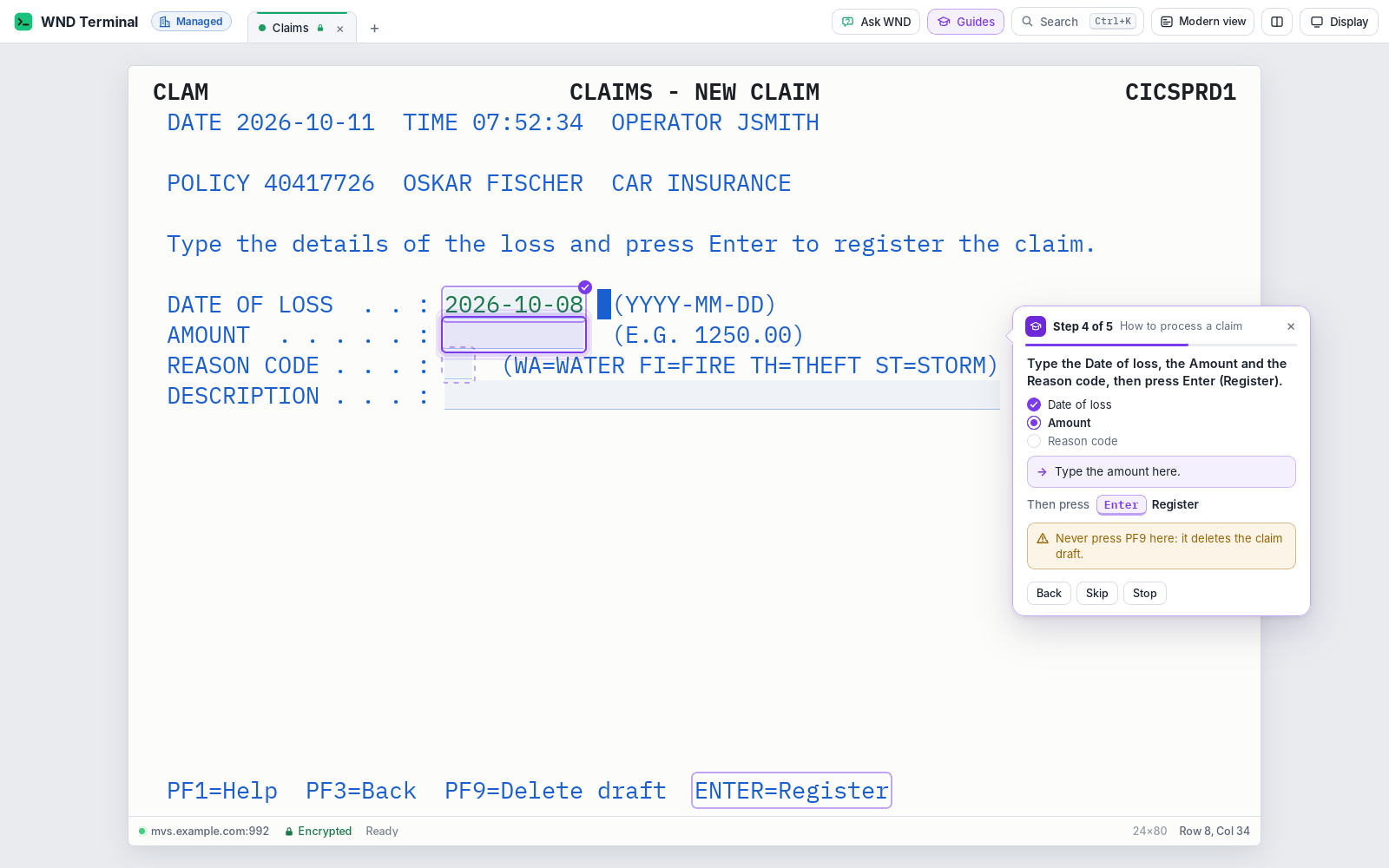Screen dimensions: 1389x868
Task: Click the PF1=Help key label
Action: 222,791
